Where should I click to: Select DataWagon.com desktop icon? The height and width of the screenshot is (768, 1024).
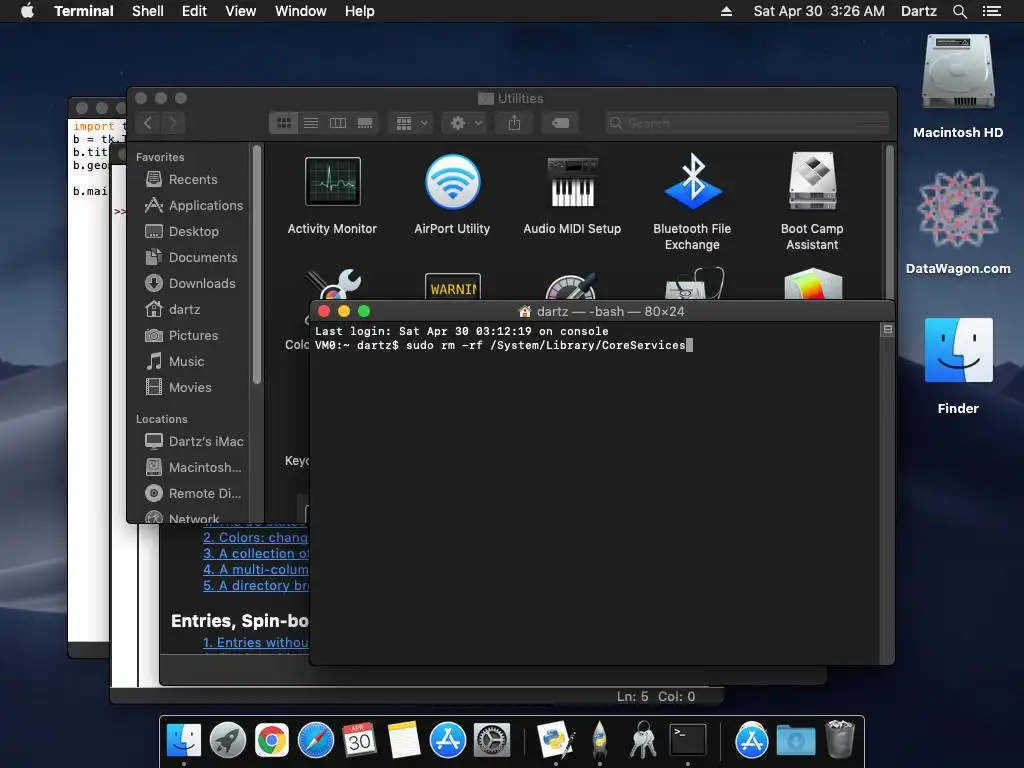pyautogui.click(x=958, y=210)
